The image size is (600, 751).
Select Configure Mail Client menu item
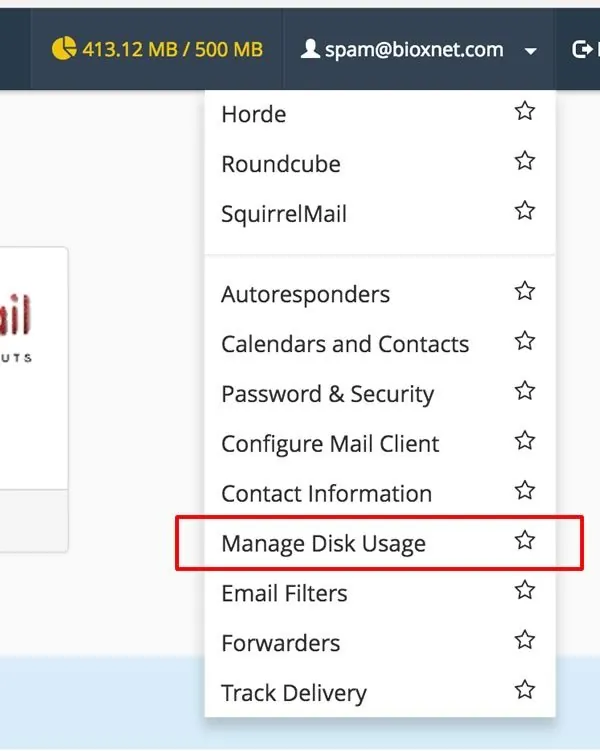click(330, 444)
